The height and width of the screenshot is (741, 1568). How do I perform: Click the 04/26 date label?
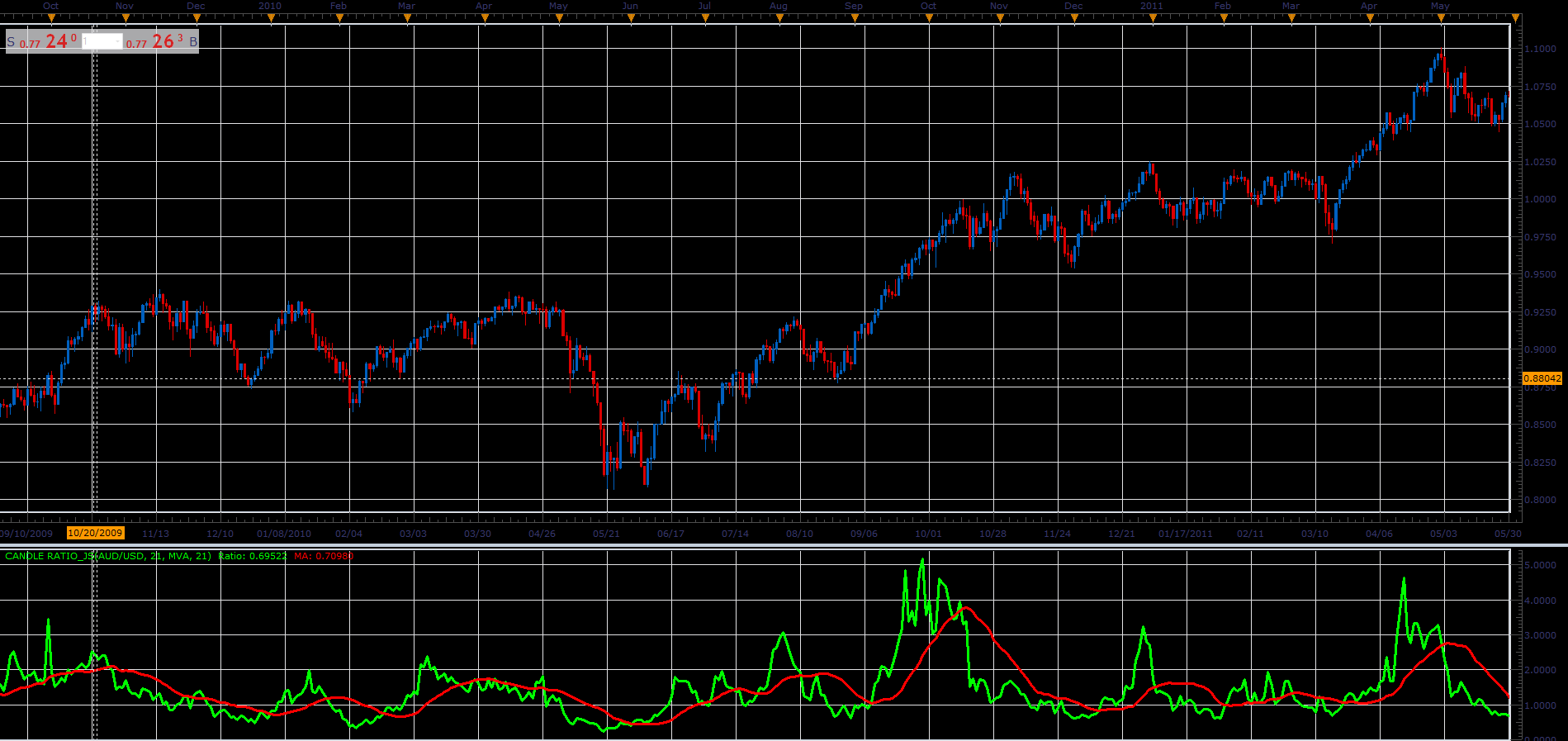[x=542, y=534]
